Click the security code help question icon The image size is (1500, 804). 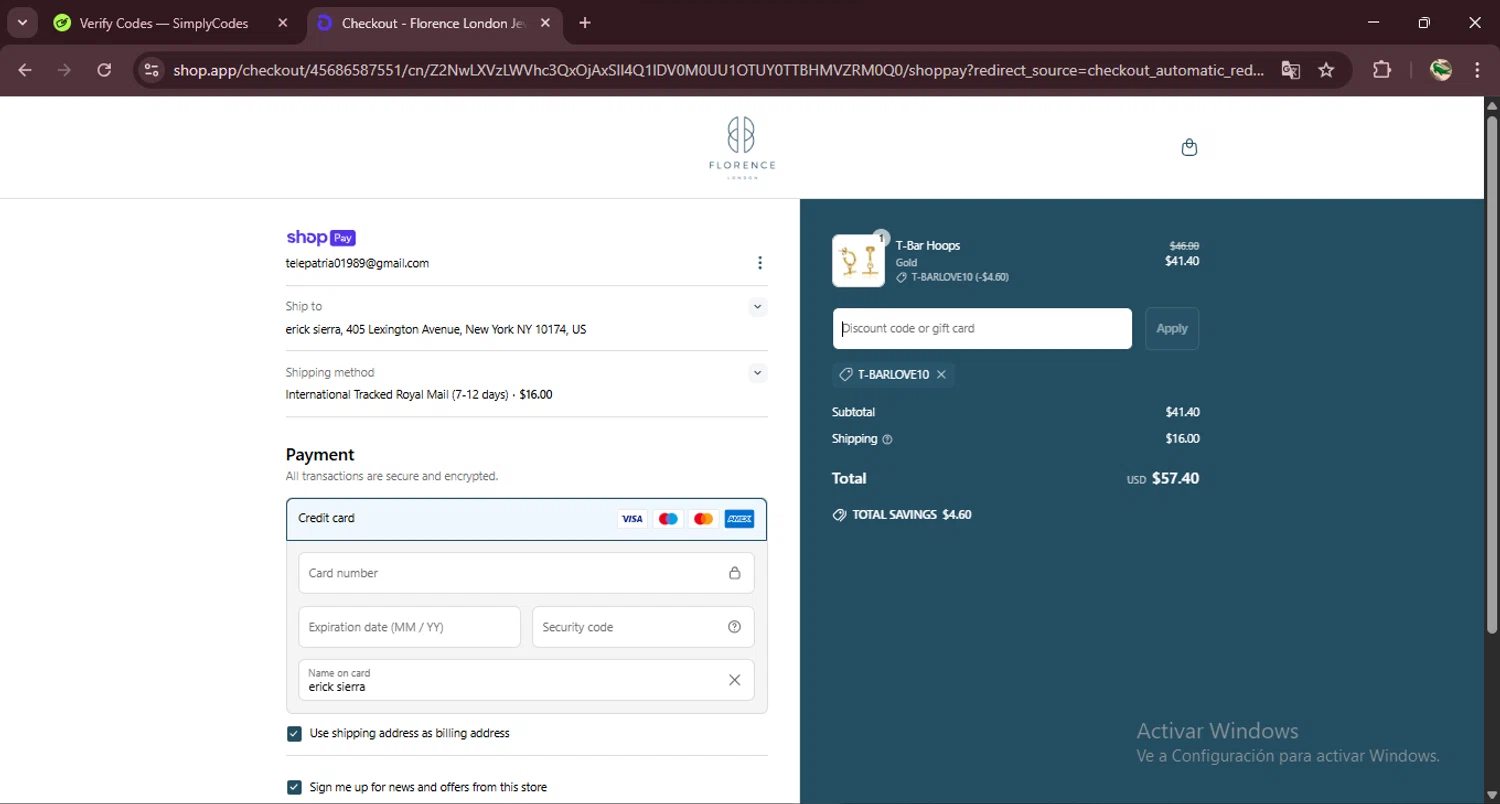(734, 627)
